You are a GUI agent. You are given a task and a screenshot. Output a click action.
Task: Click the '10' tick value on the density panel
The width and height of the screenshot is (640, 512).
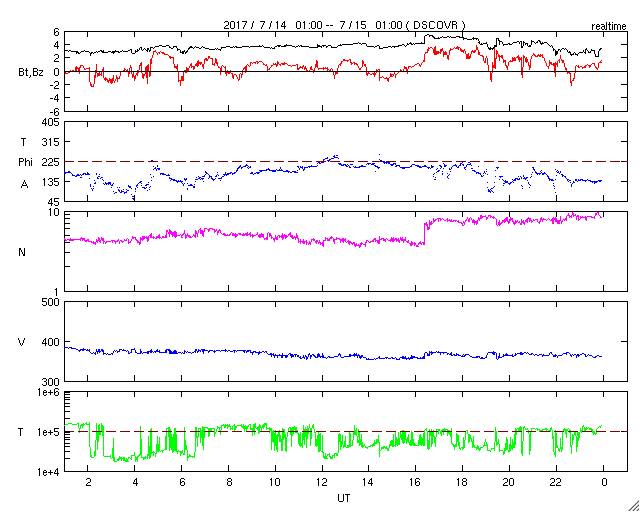54,212
